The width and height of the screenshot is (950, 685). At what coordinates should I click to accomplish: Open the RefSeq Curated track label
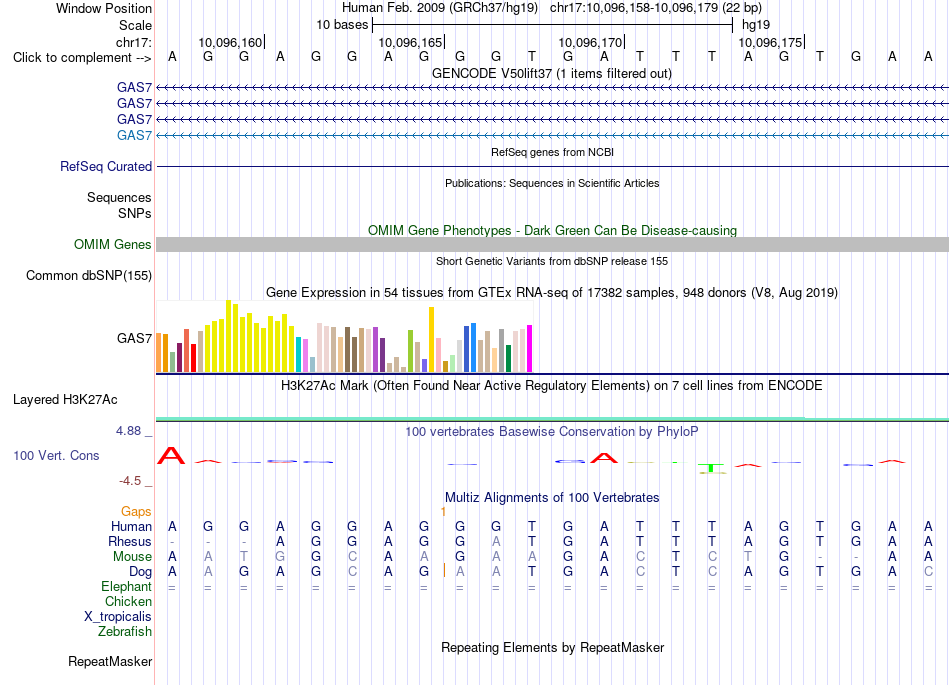coord(106,166)
